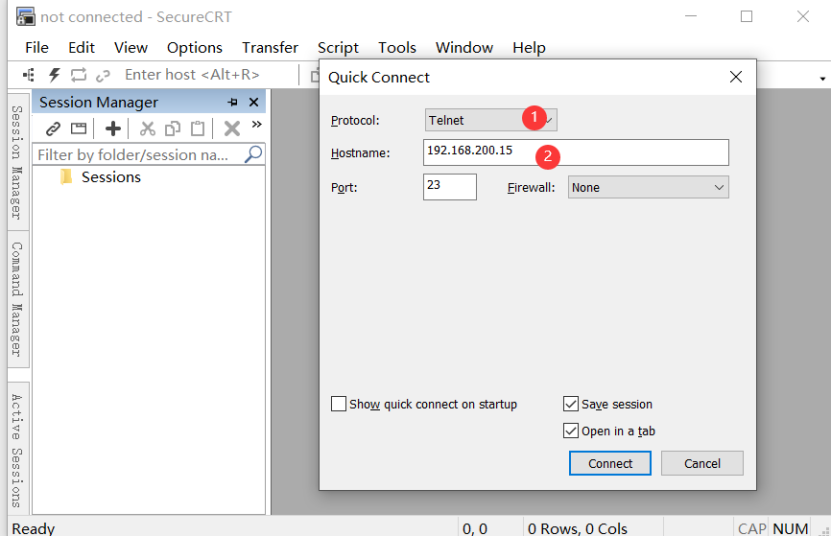
Task: Add new session with plus icon
Action: tap(113, 128)
